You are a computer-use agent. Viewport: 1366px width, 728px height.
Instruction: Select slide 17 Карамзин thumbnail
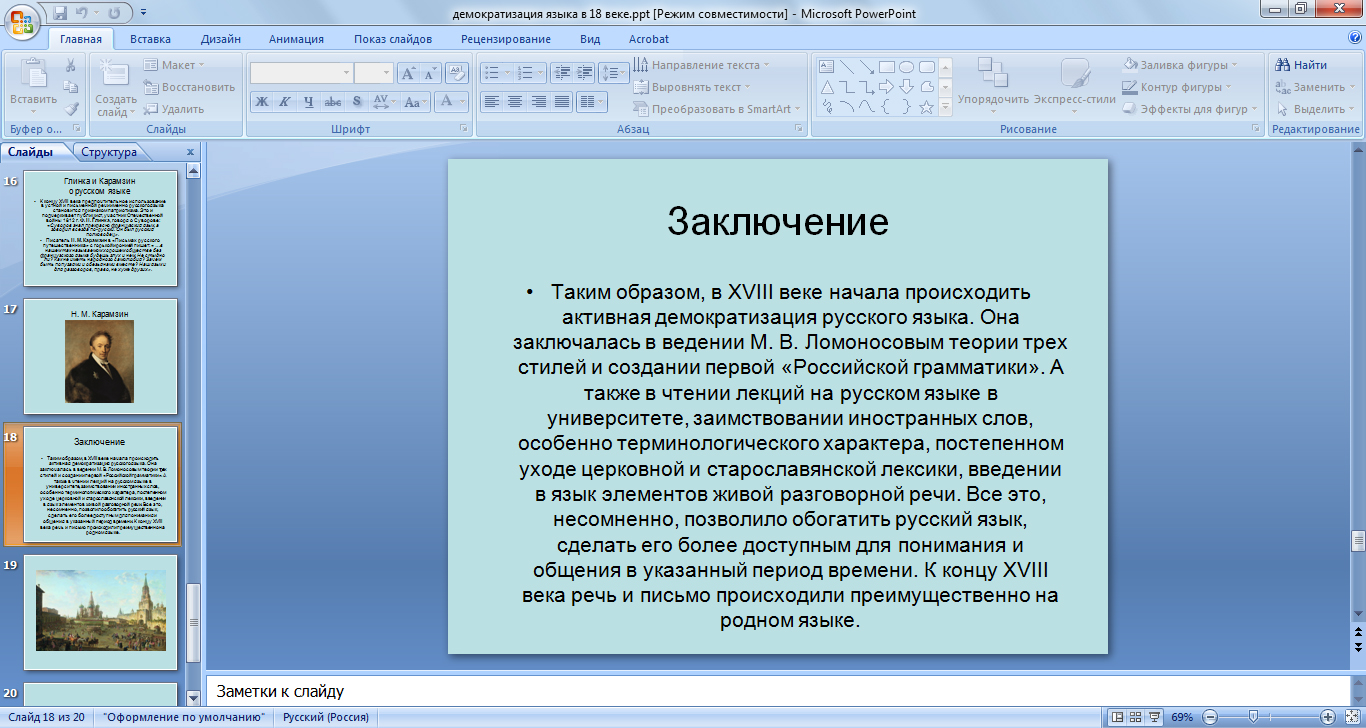100,357
